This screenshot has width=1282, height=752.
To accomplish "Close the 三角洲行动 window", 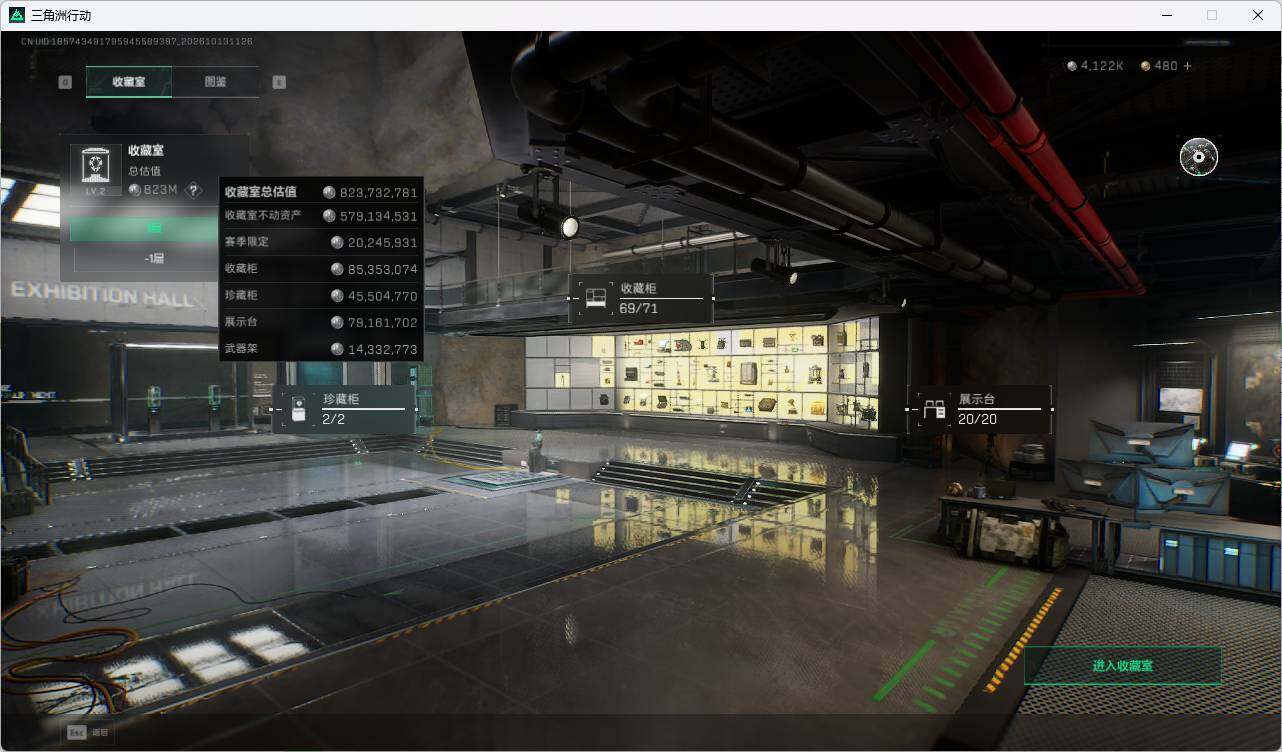I will pos(1258,15).
